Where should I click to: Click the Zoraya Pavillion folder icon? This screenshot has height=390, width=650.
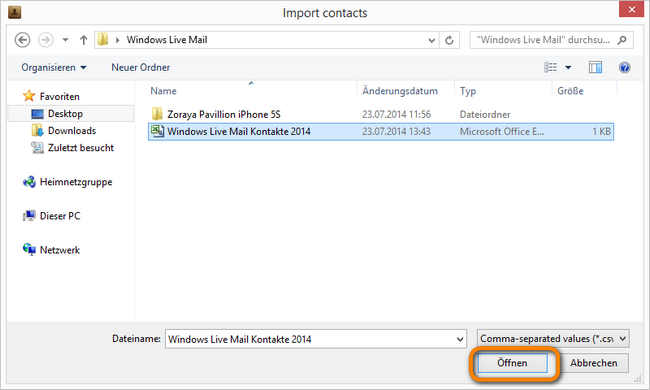click(157, 114)
